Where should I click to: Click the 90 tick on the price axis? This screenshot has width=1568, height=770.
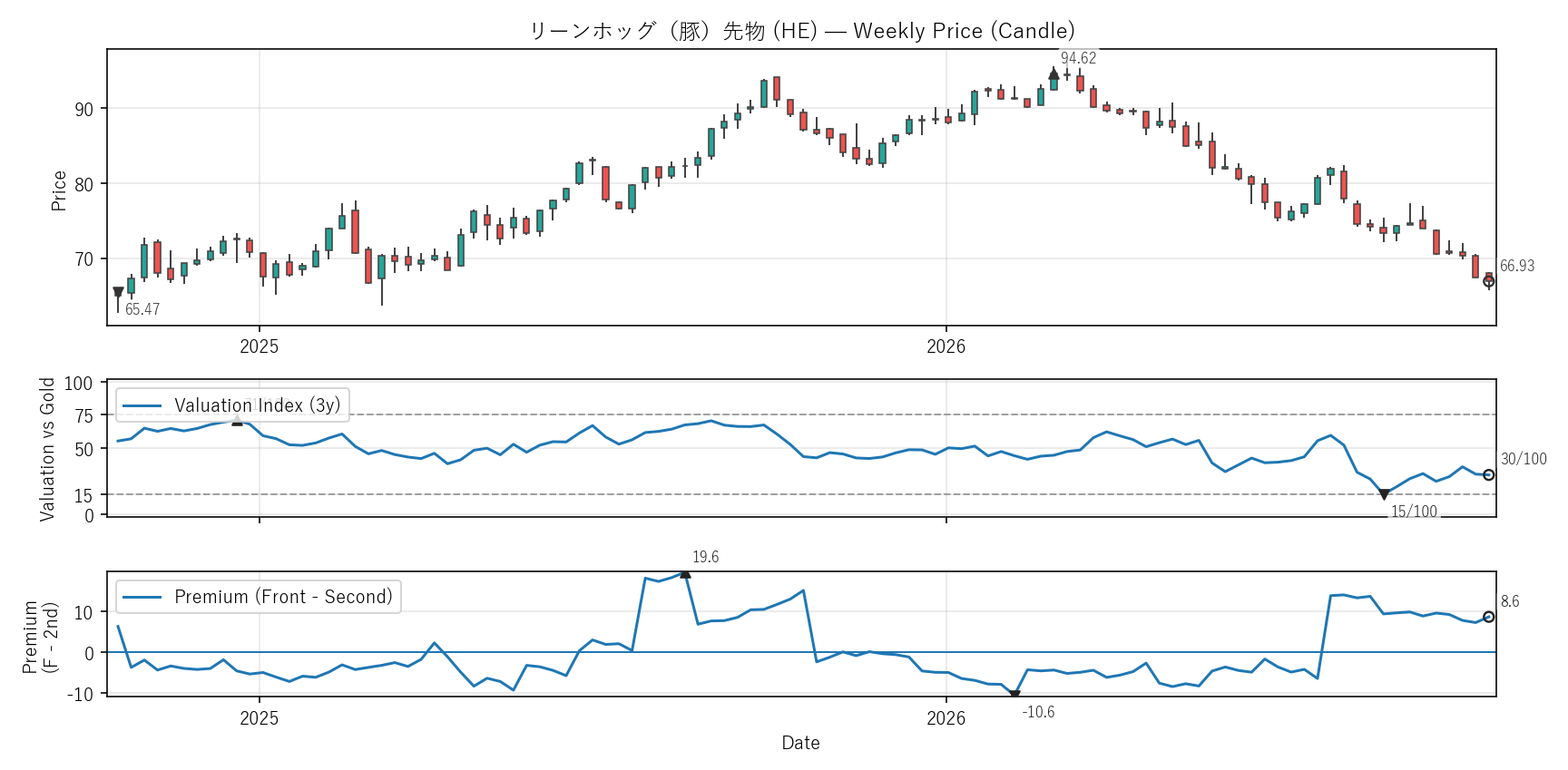click(x=83, y=109)
